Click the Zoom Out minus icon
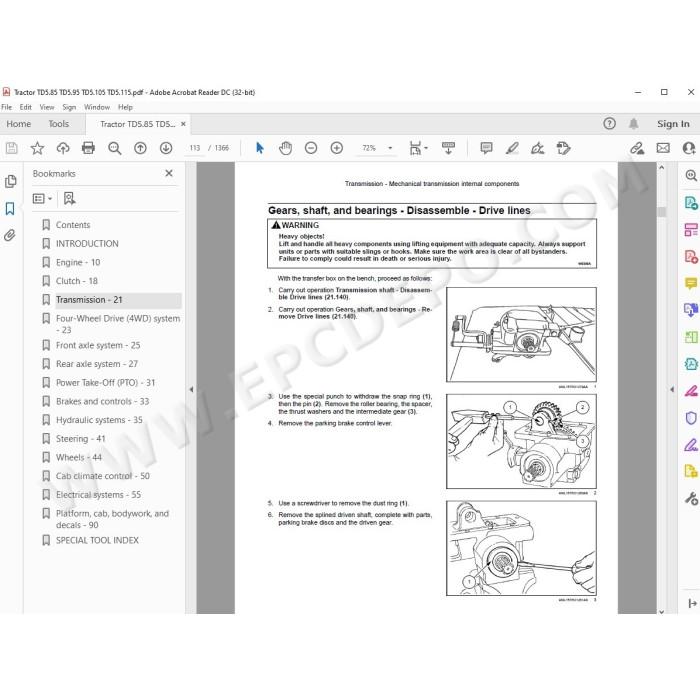Viewport: 700px width, 700px height. click(x=311, y=148)
